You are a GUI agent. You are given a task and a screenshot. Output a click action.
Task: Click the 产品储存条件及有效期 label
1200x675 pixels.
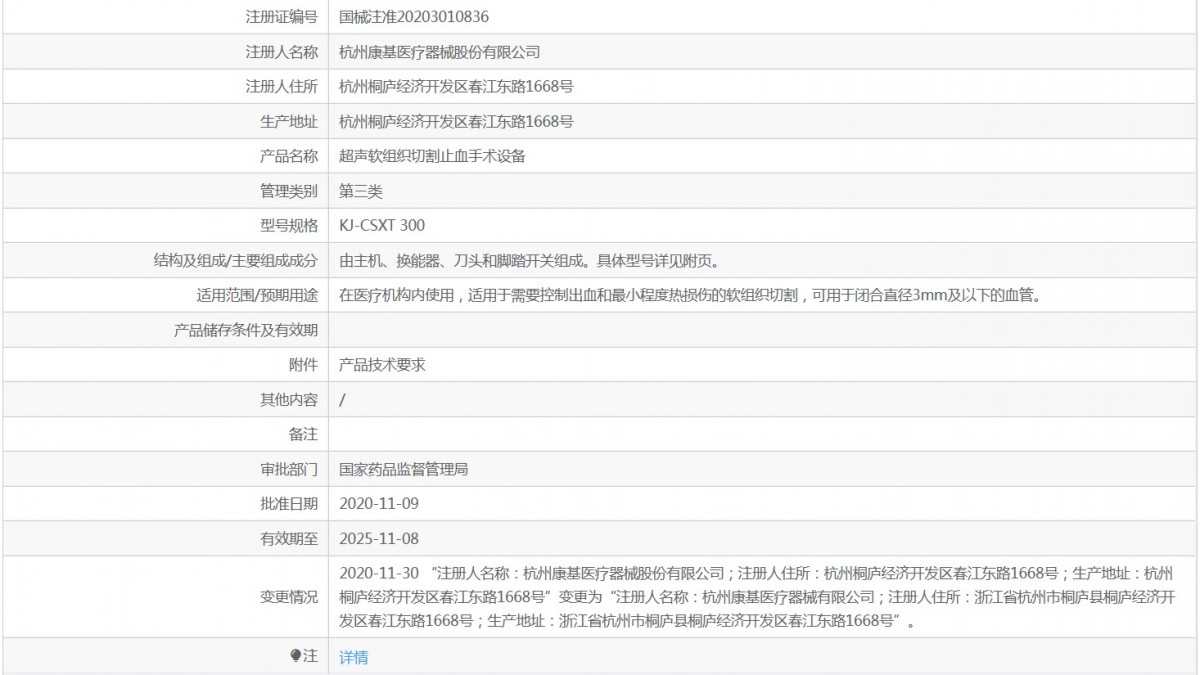pos(246,330)
